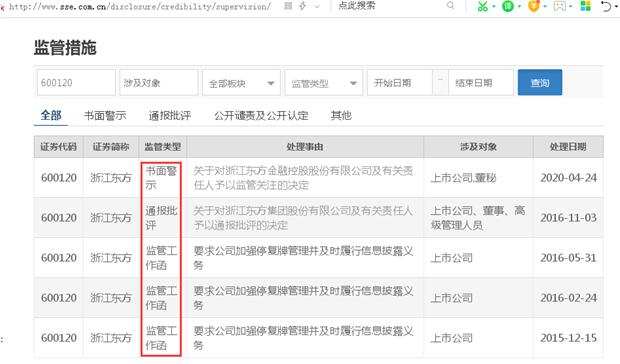
Task: Click the green circular browser extension icon
Action: pos(508,6)
